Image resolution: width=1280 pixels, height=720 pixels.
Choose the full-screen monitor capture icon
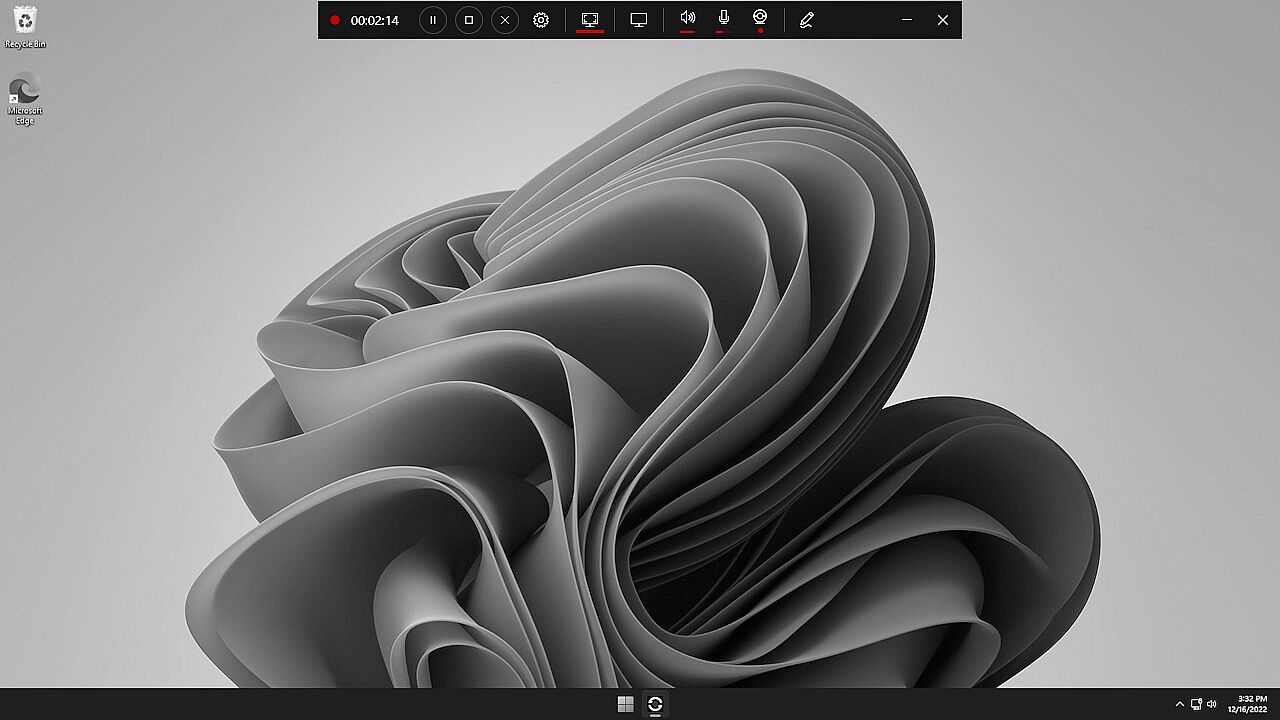pyautogui.click(x=639, y=20)
